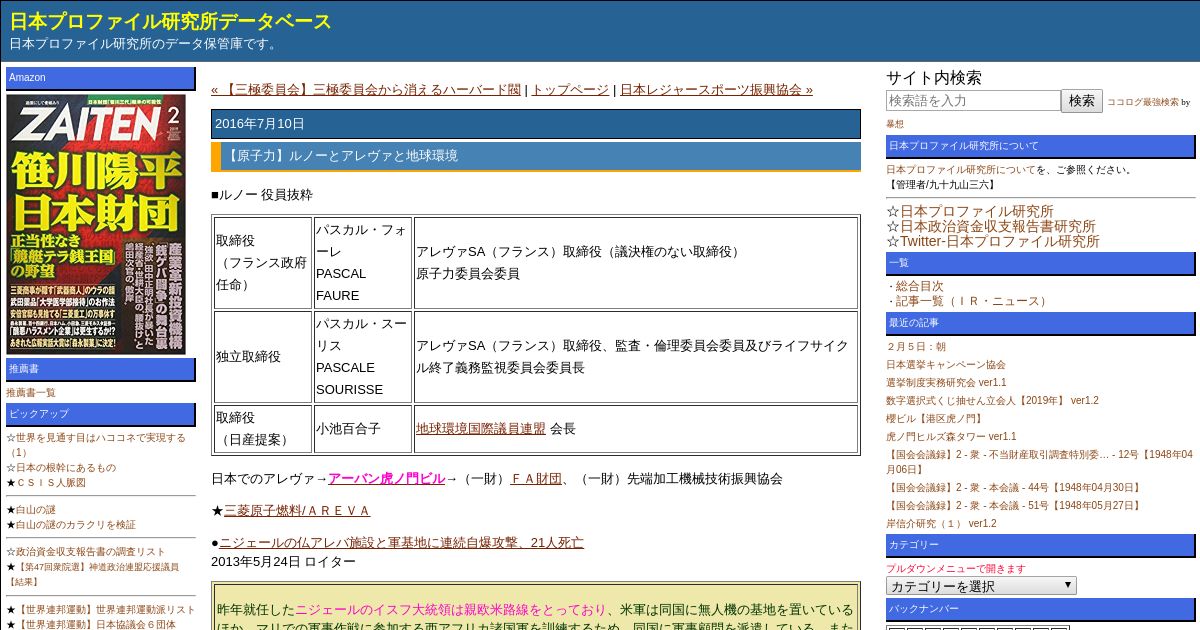Click the 検索 search button
Image resolution: width=1200 pixels, height=630 pixels.
click(1082, 101)
